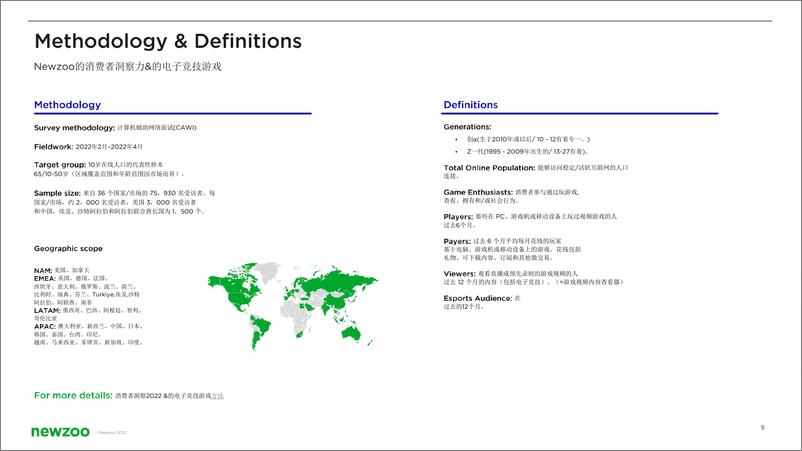Click the 'NAM:' region label
Image resolution: width=802 pixels, height=451 pixels.
[x=43, y=270]
